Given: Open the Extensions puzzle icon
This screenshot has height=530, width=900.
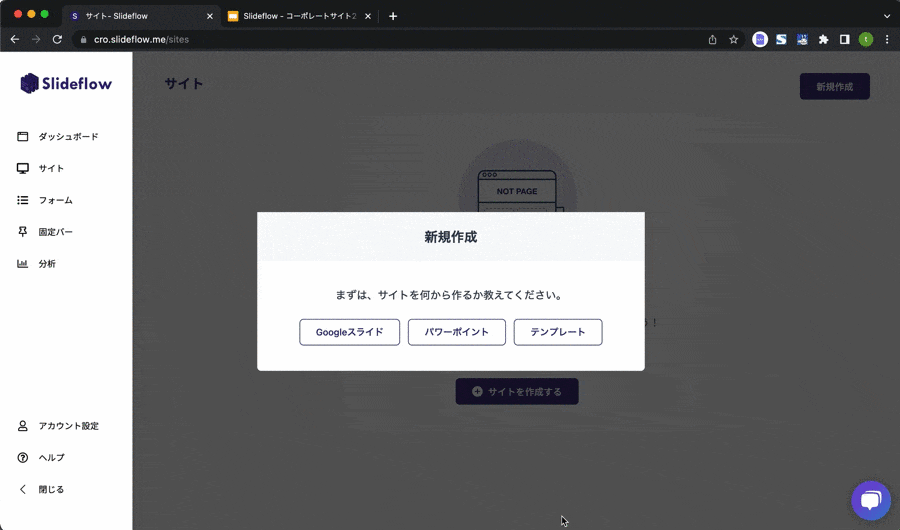Looking at the screenshot, I should click(824, 40).
